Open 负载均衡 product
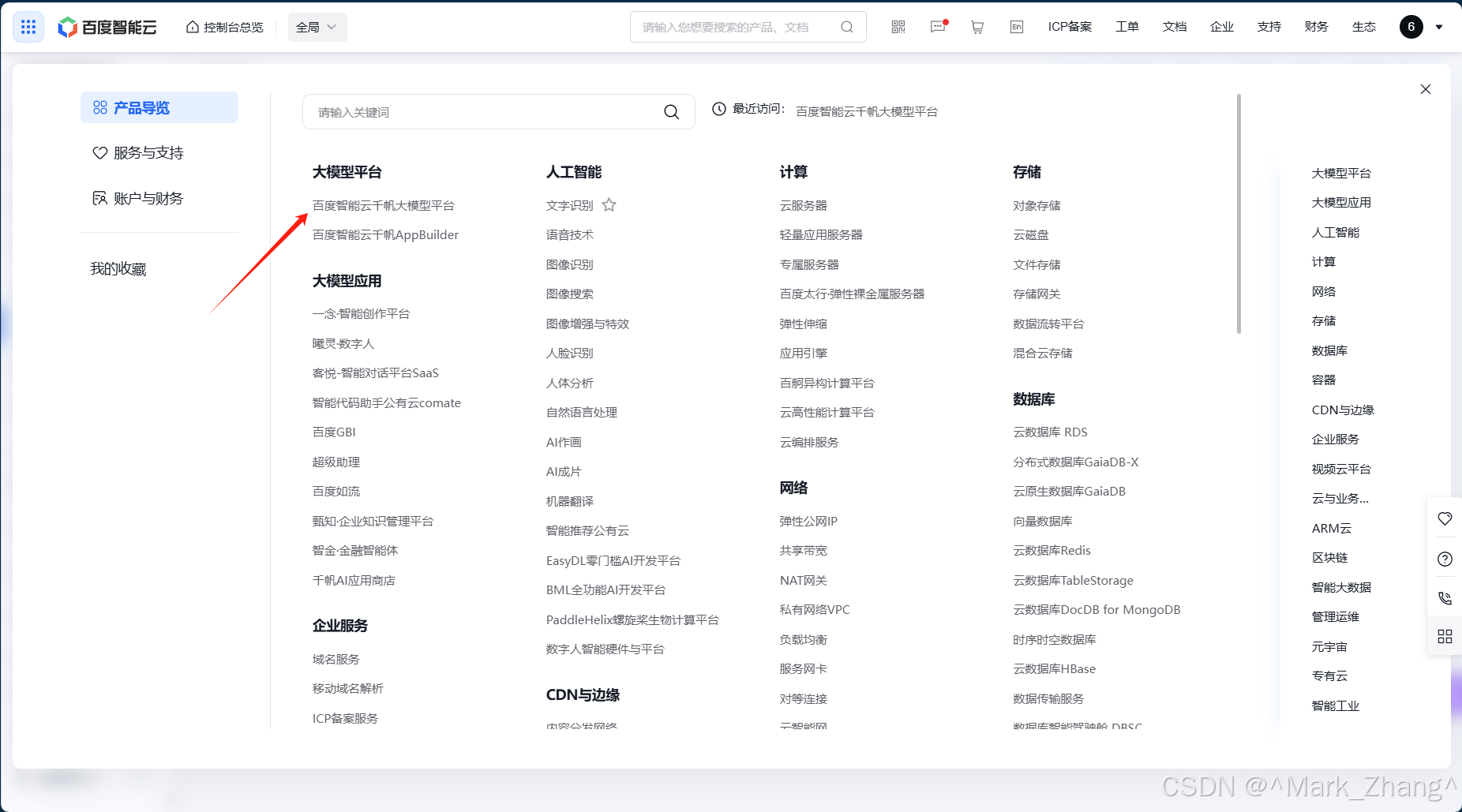1462x812 pixels. pyautogui.click(x=803, y=640)
